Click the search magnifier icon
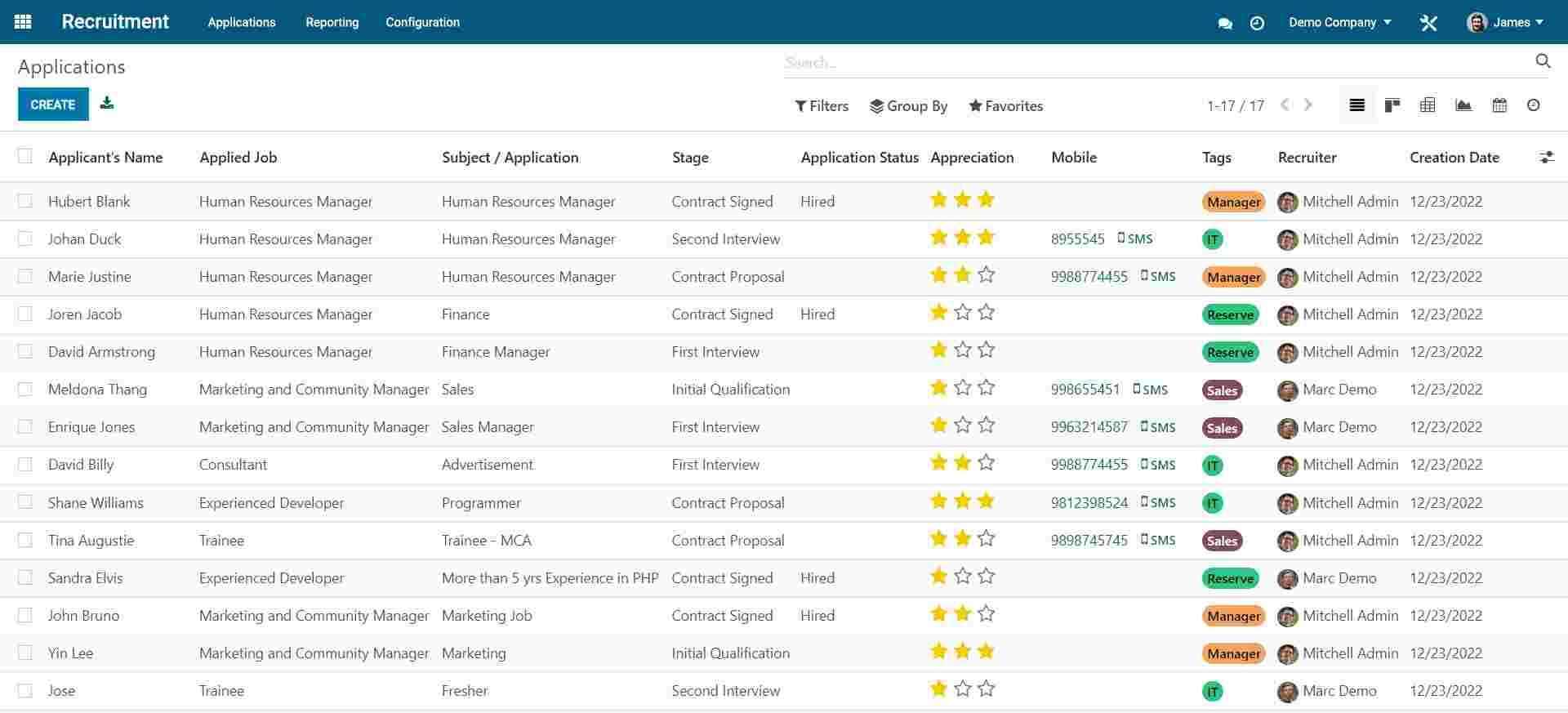The width and height of the screenshot is (1568, 713). tap(1543, 60)
